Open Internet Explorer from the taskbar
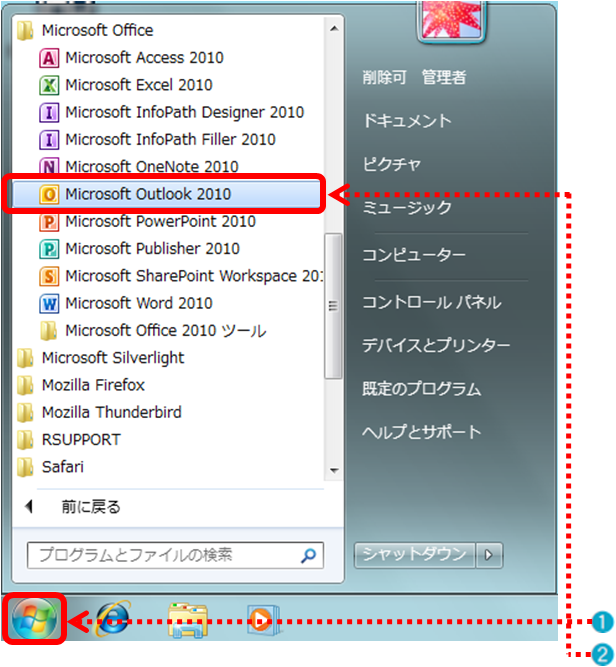The width and height of the screenshot is (616, 667). pyautogui.click(x=113, y=619)
